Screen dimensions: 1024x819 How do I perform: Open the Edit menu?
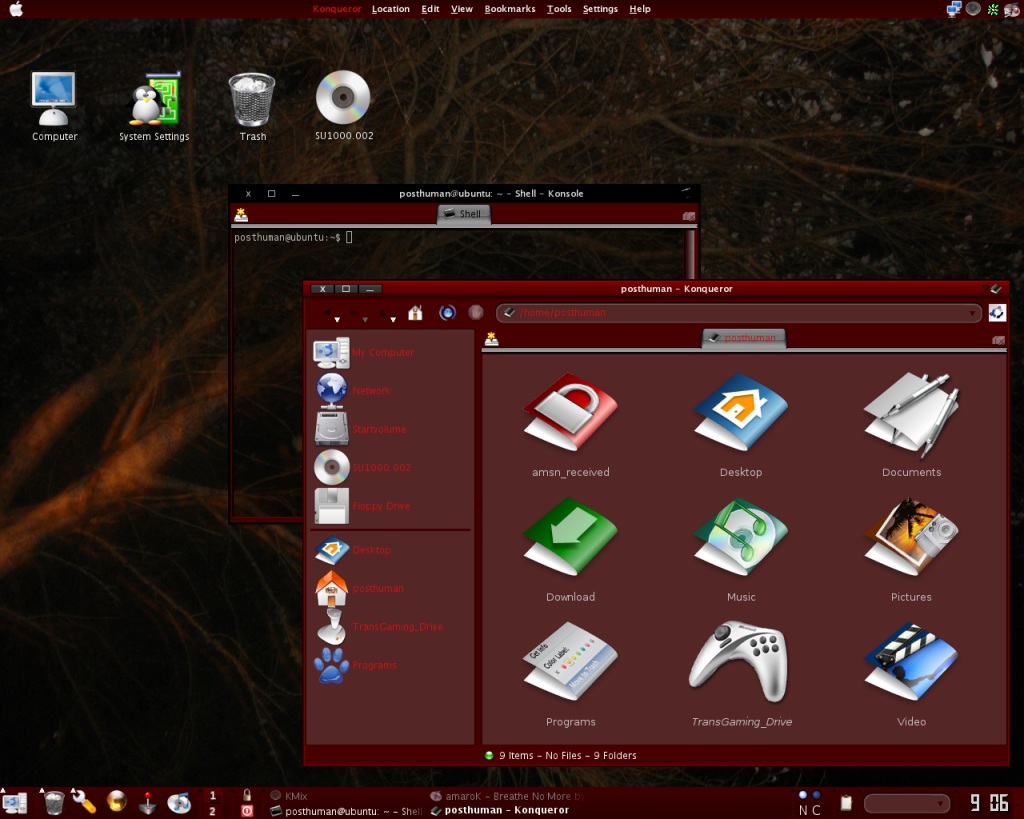click(x=430, y=9)
